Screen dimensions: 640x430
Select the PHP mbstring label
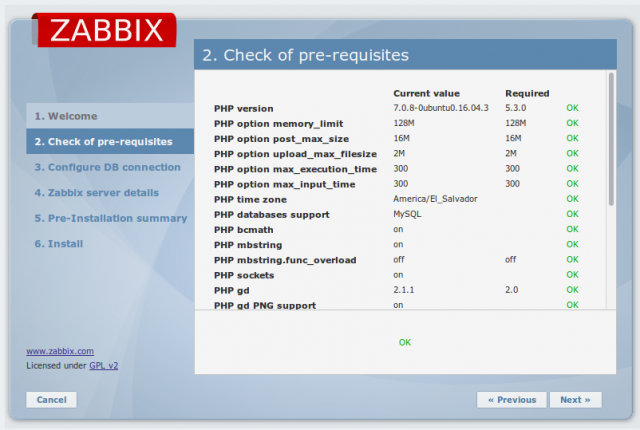[x=248, y=245]
